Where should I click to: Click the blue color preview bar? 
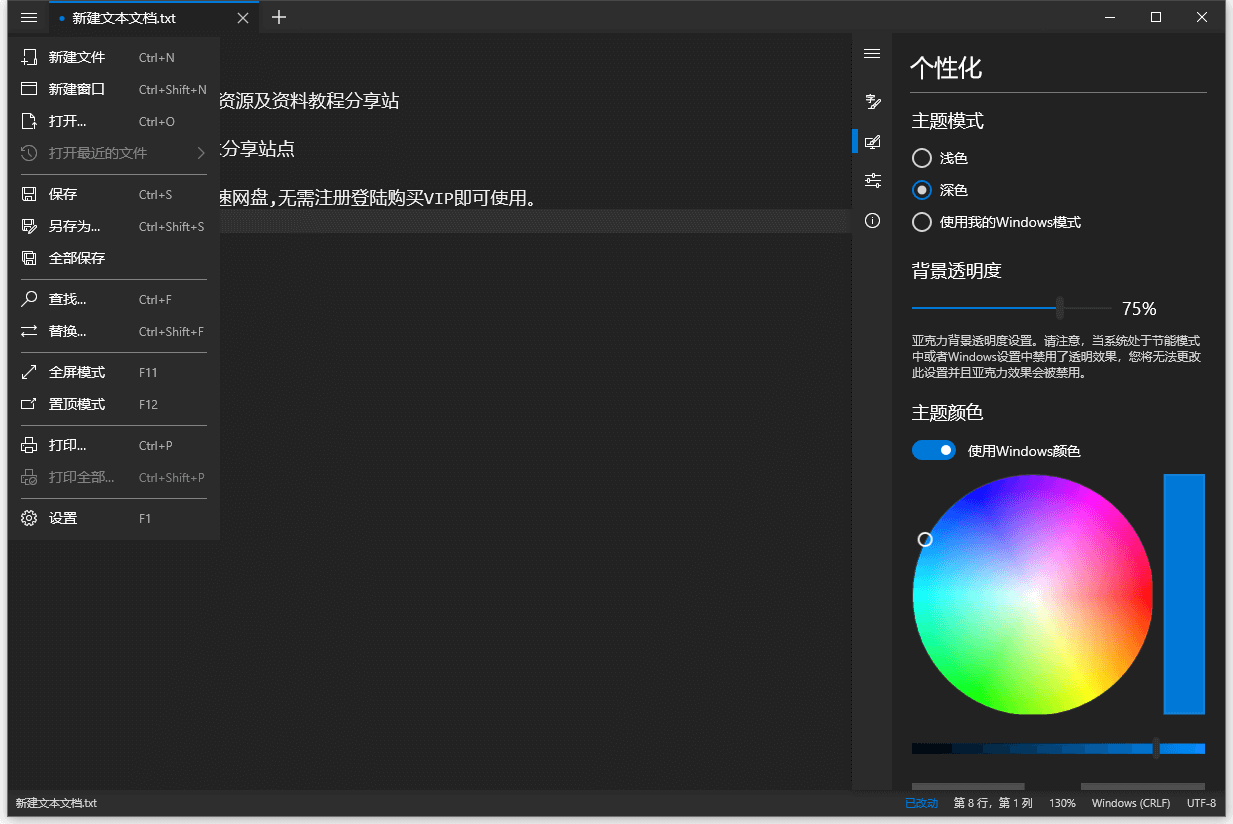[x=1184, y=594]
